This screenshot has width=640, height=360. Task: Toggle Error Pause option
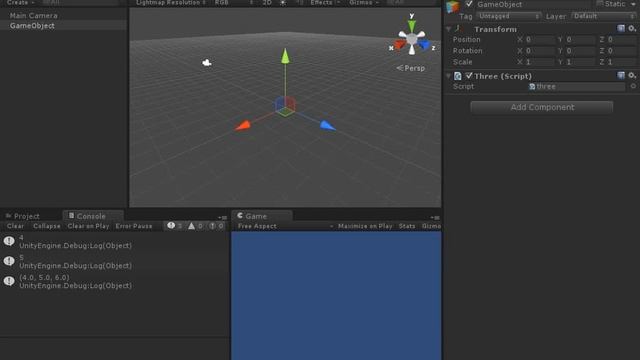(134, 226)
